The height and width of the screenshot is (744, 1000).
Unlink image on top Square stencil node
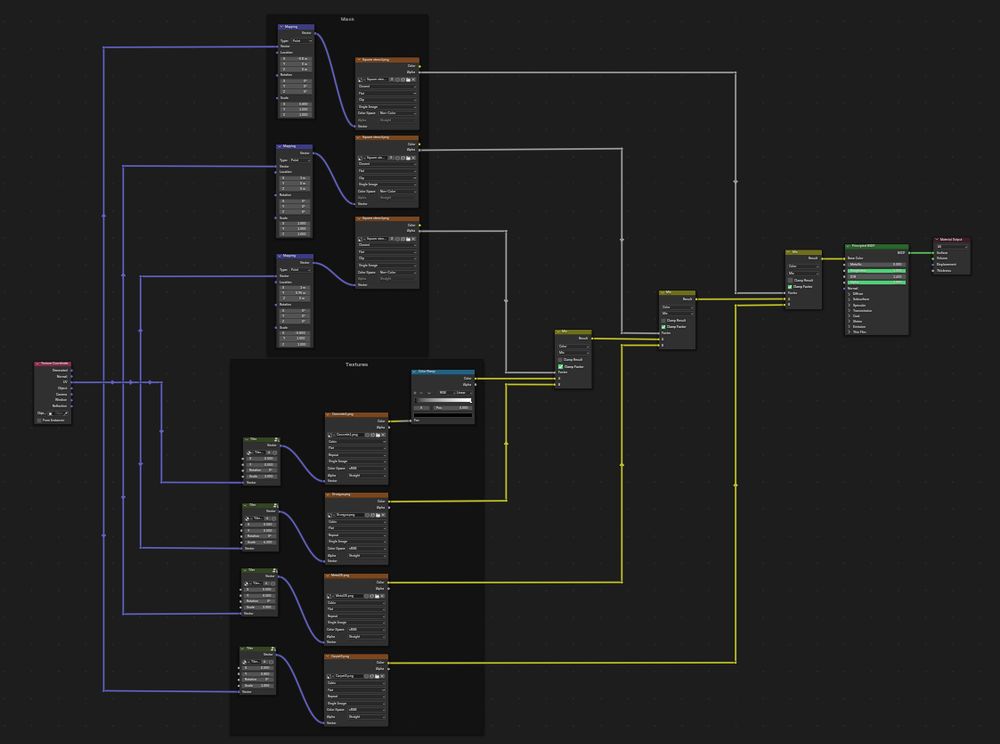click(413, 80)
